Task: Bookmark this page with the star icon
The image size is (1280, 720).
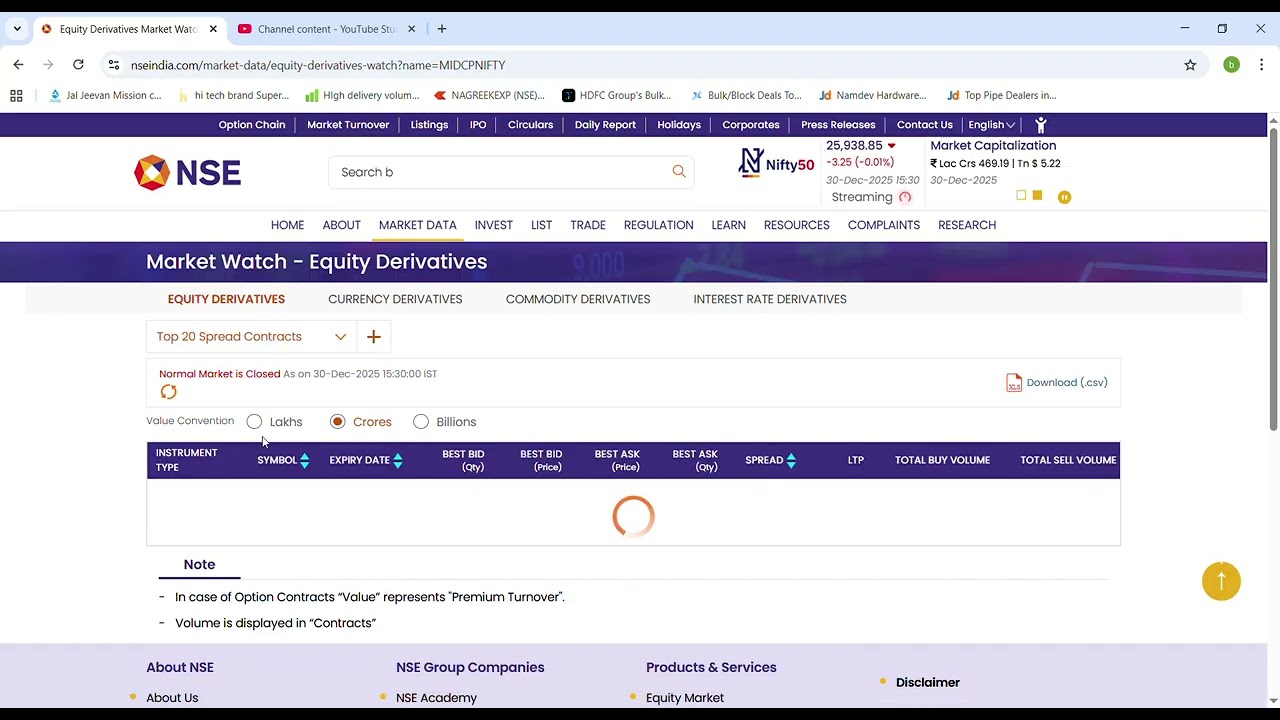Action: coord(1190,65)
